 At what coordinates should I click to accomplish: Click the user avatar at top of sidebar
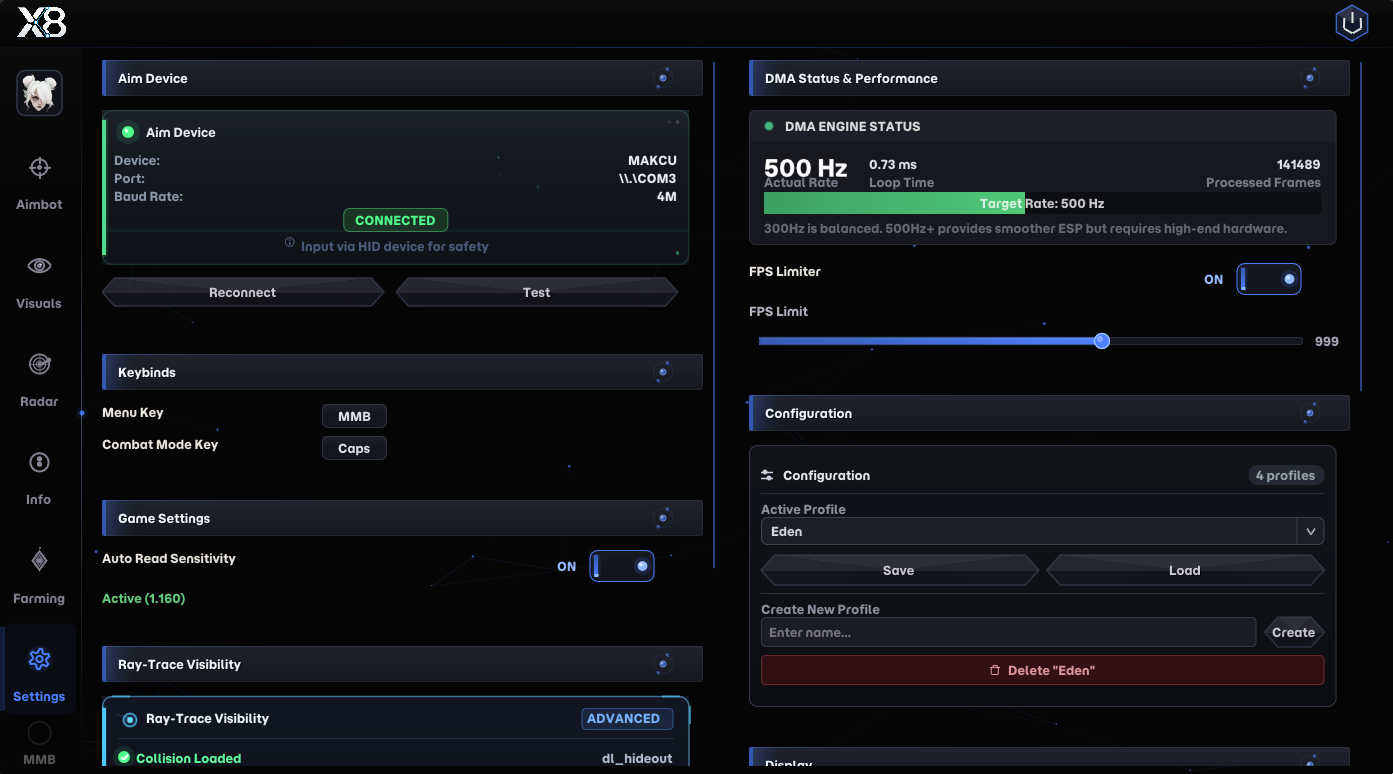39,93
